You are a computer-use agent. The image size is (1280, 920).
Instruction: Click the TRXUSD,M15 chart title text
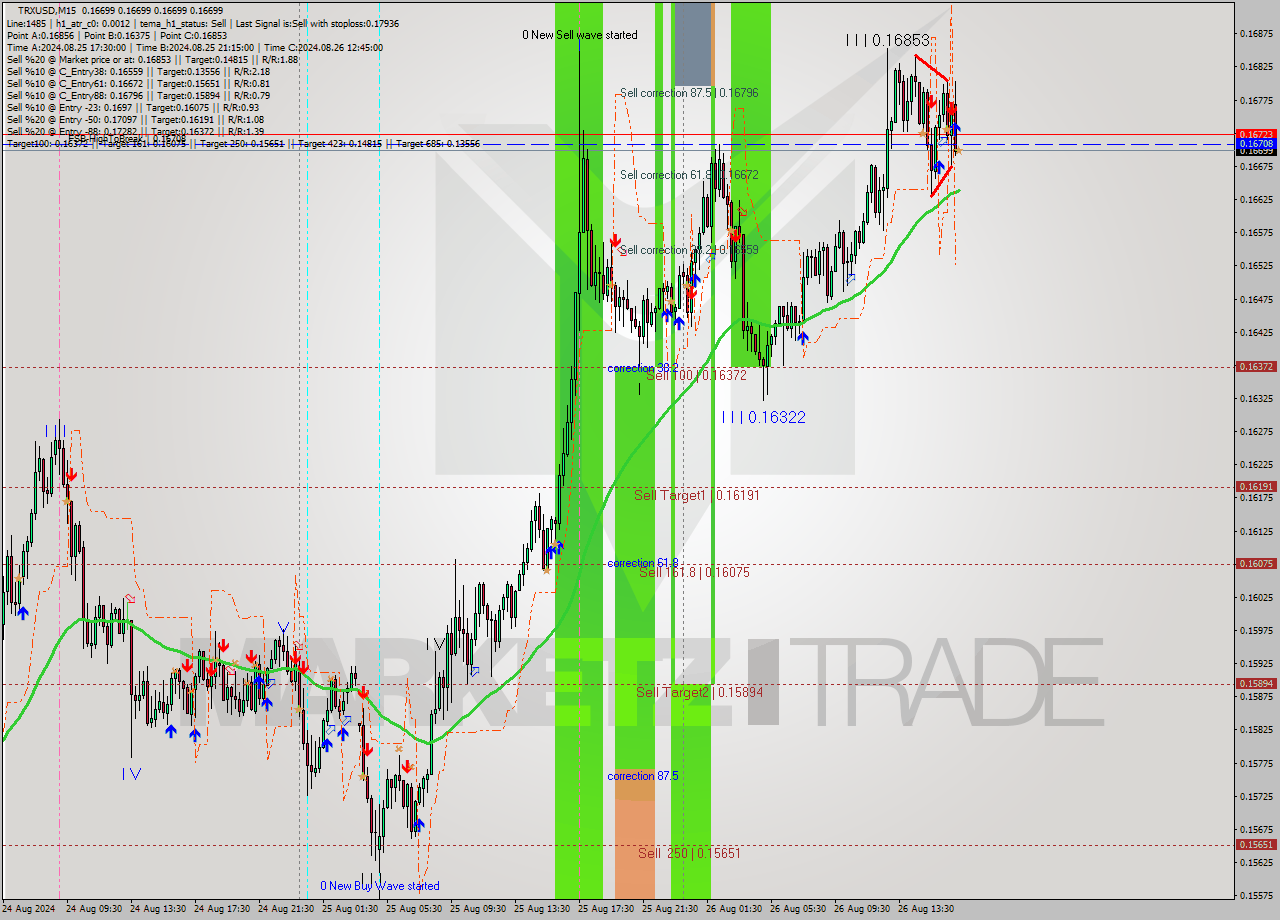(x=47, y=10)
